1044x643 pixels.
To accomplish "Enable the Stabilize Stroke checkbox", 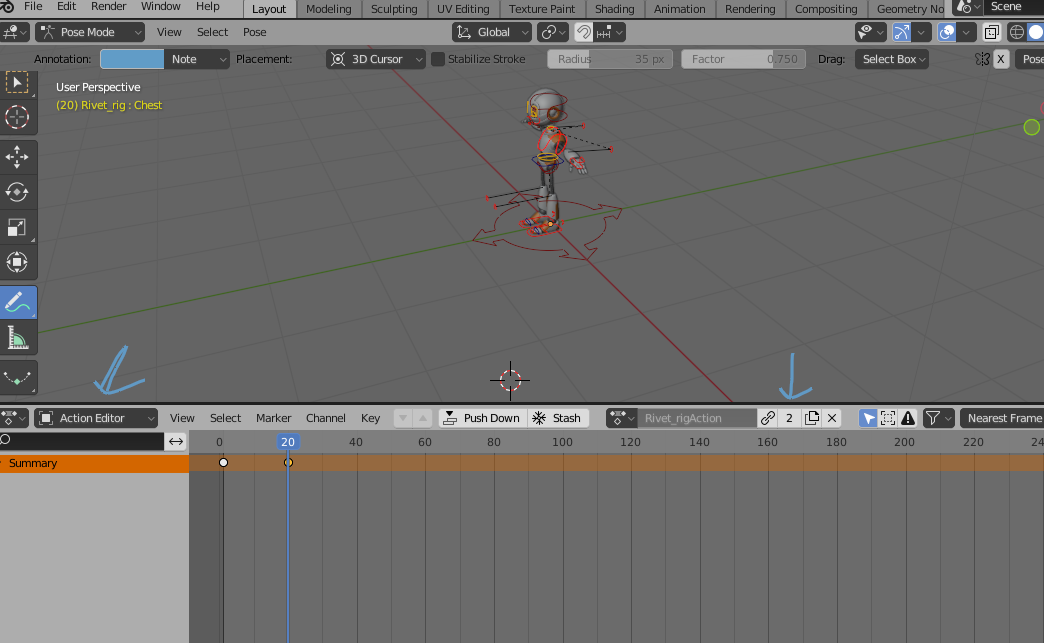I will [438, 59].
